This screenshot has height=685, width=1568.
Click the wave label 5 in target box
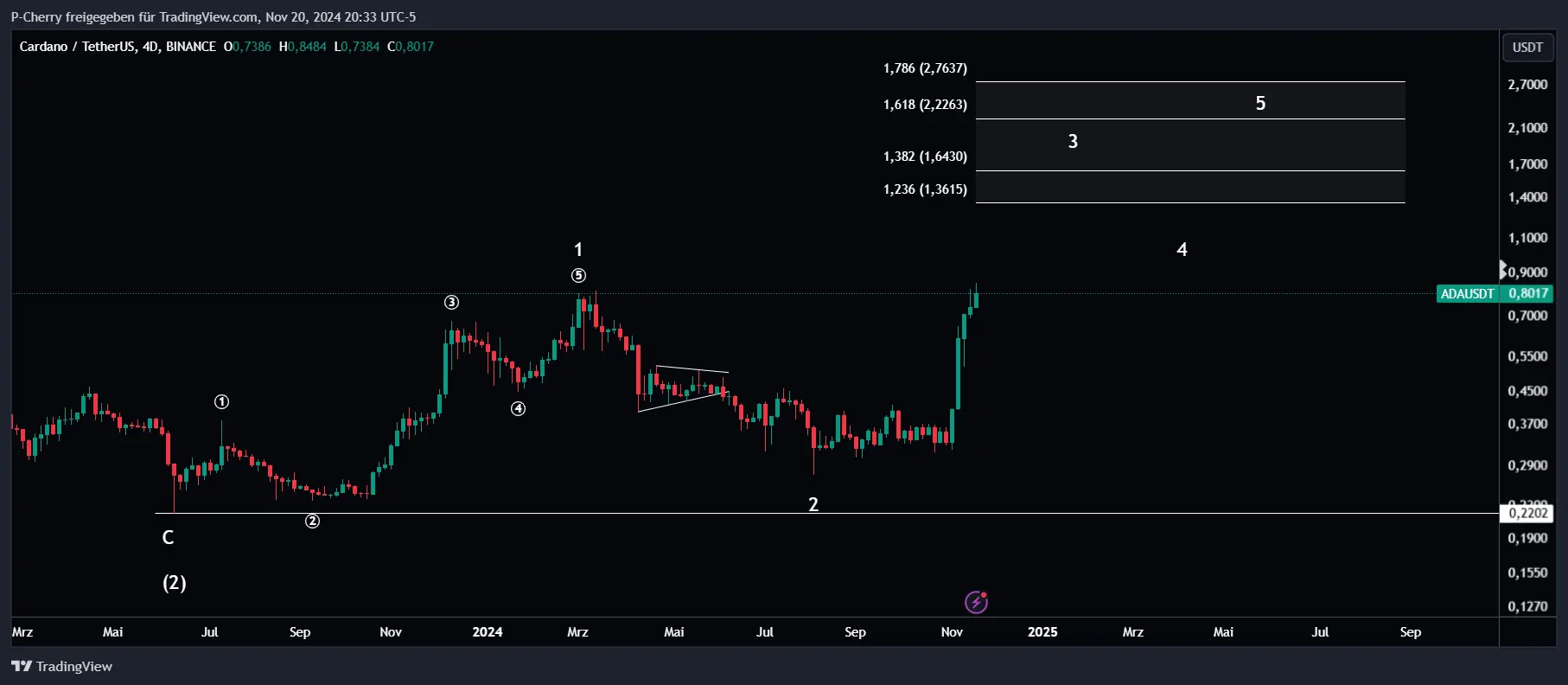[x=1260, y=104]
